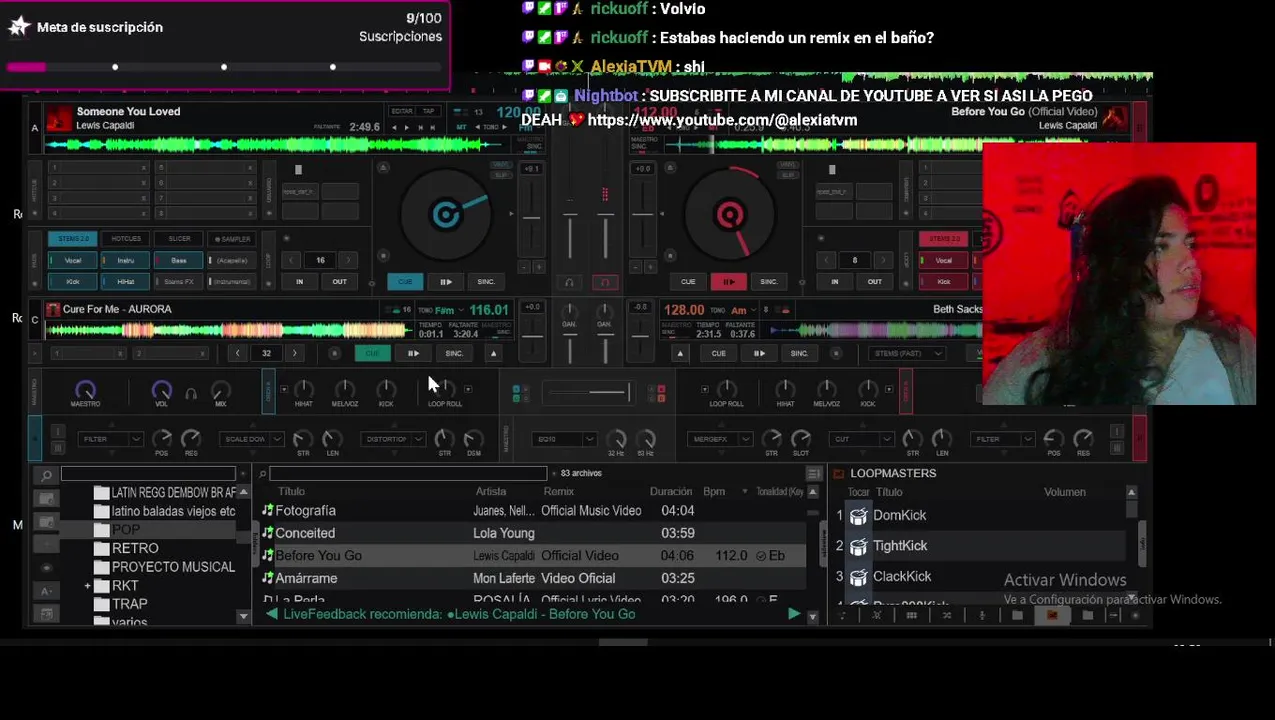Click the LiveFeedback green play arrow
The image size is (1275, 720).
click(x=794, y=614)
